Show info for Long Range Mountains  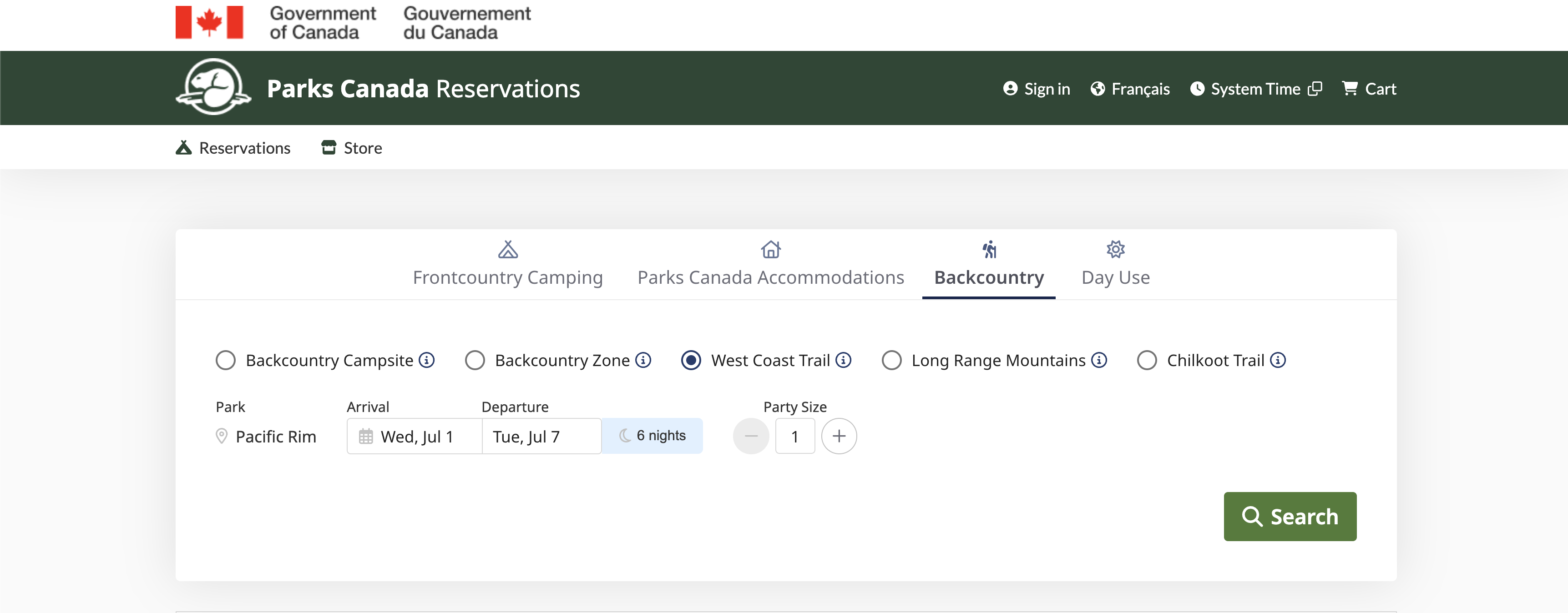[1099, 360]
